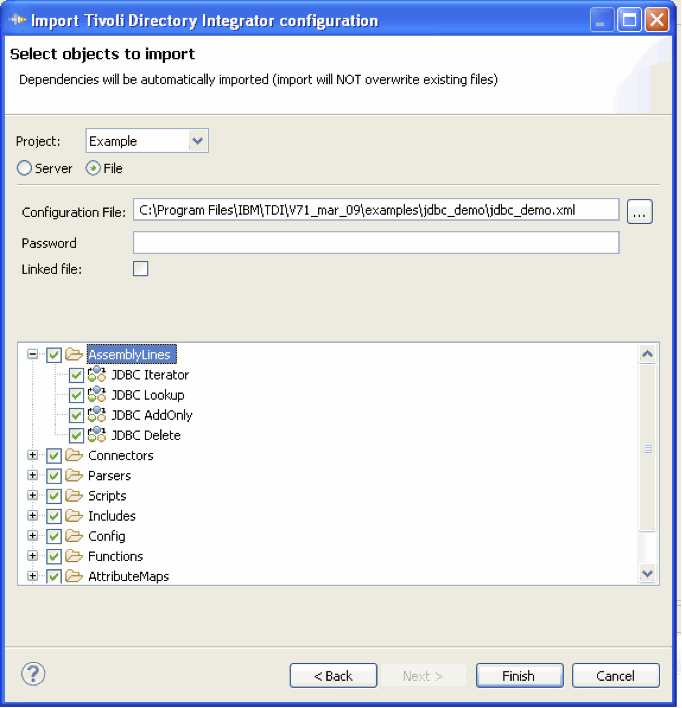Maximize the import dialog window
The height and width of the screenshot is (708, 682).
click(629, 20)
